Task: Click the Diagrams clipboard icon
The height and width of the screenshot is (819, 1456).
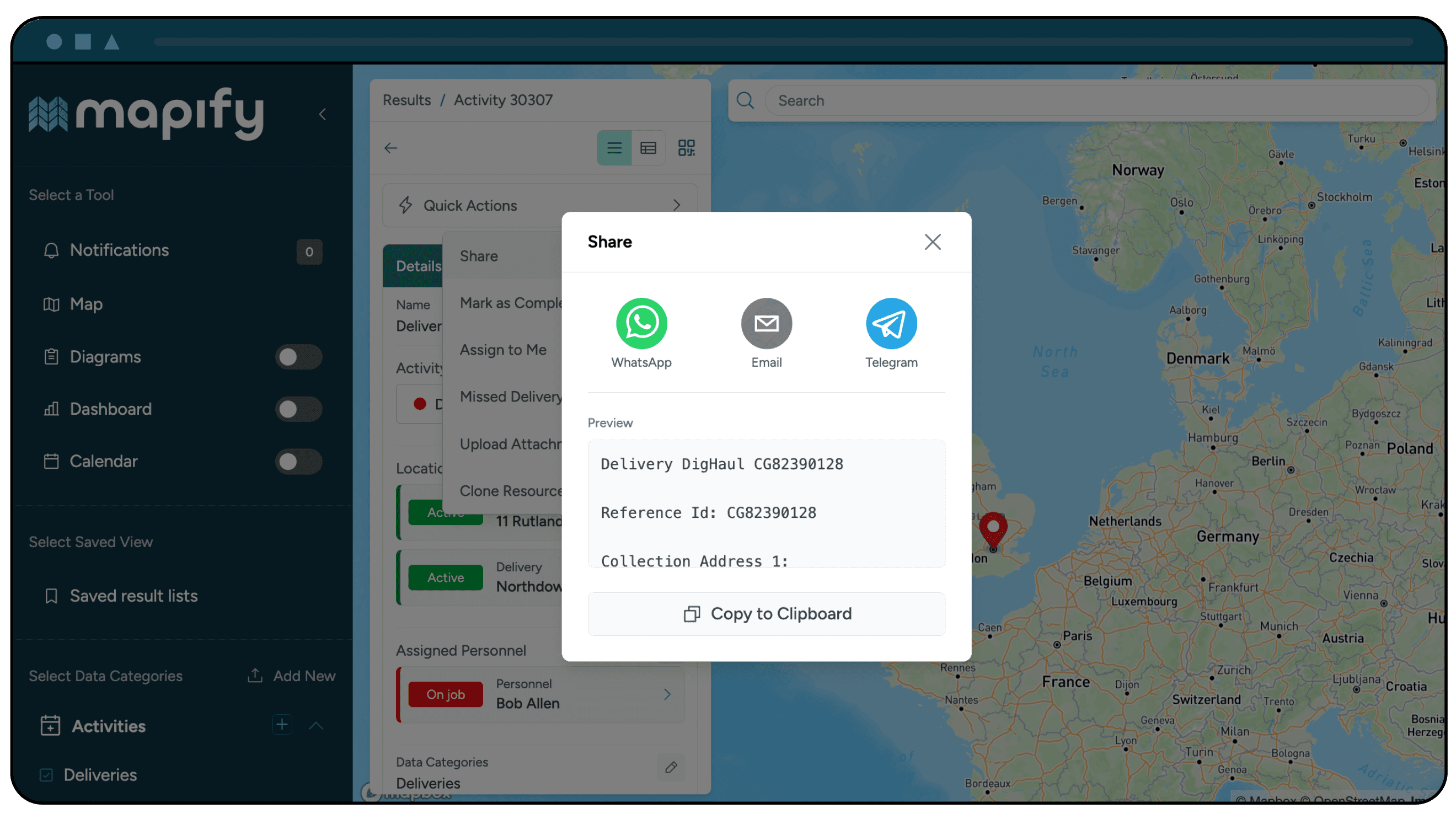Action: click(51, 357)
